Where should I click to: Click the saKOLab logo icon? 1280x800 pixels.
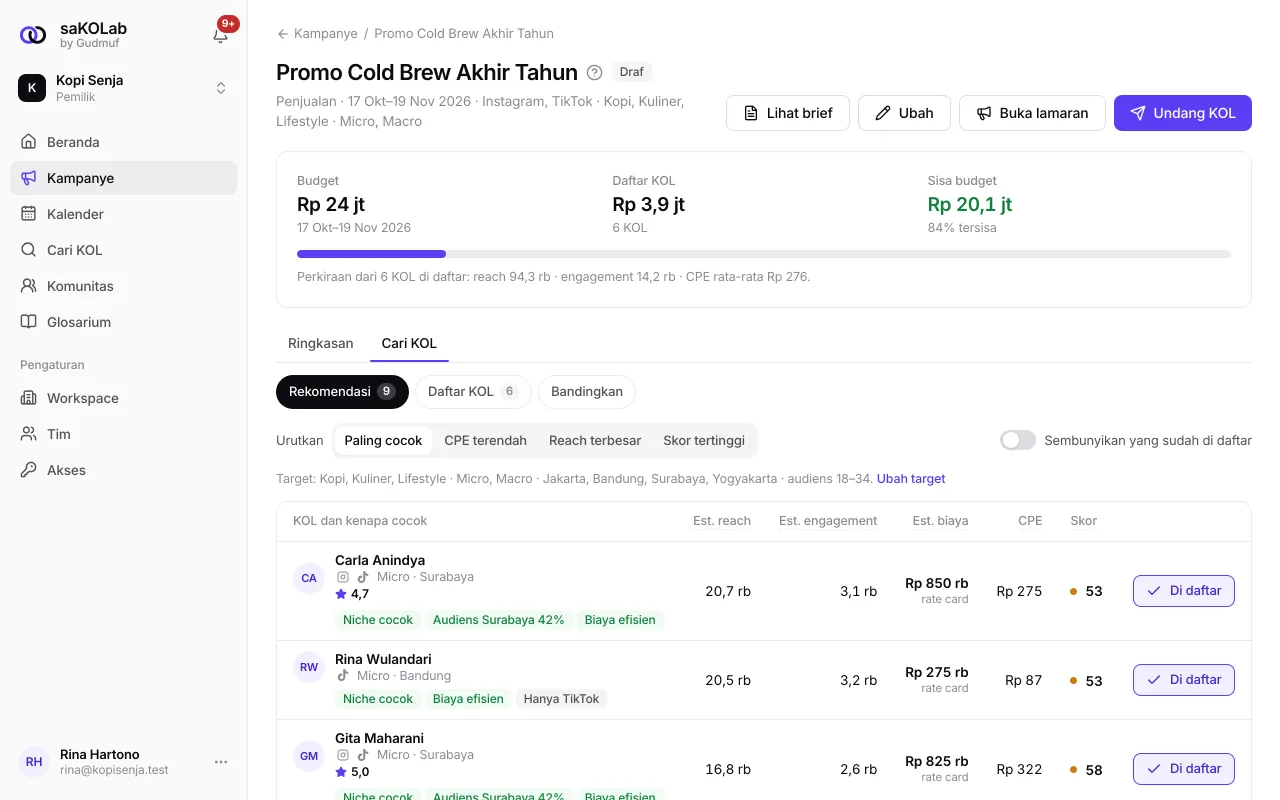pyautogui.click(x=33, y=35)
